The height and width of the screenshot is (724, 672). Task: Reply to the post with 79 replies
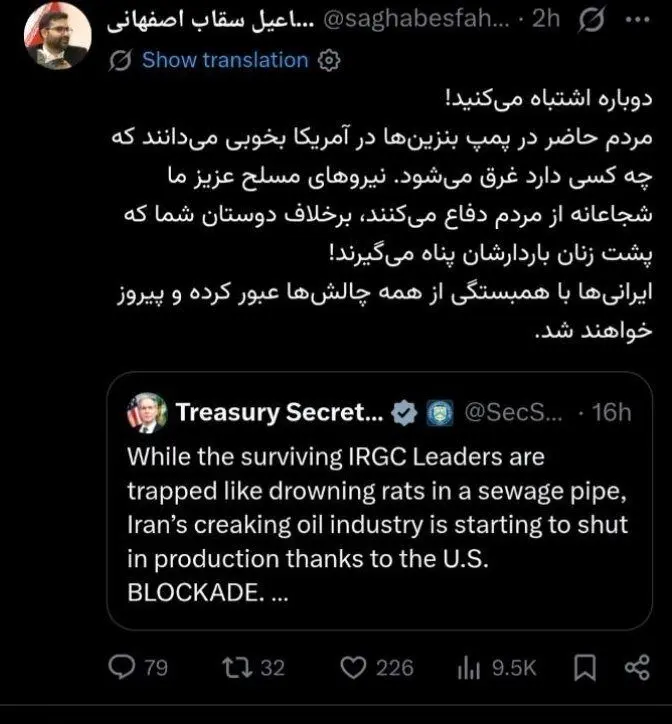click(x=123, y=667)
